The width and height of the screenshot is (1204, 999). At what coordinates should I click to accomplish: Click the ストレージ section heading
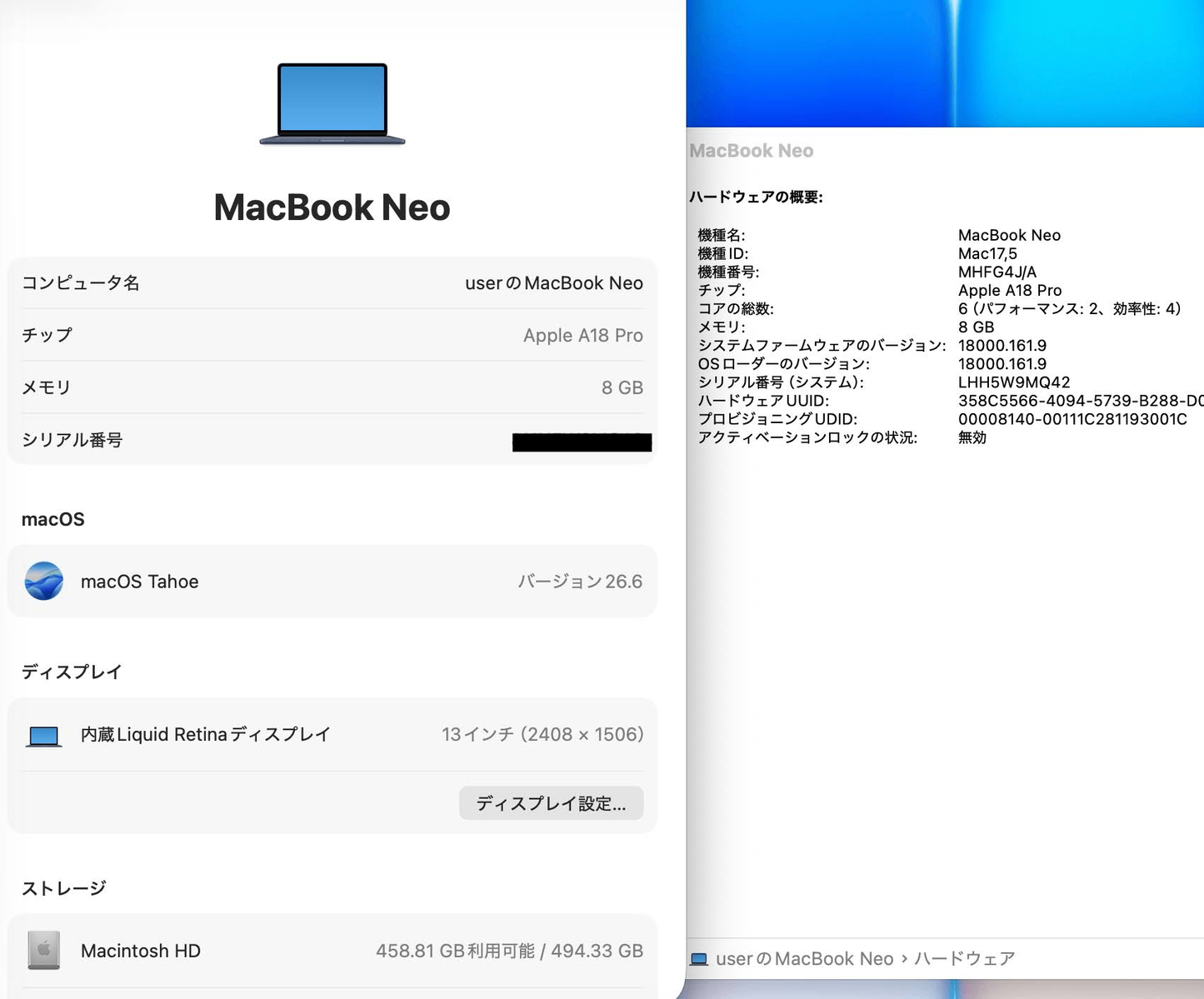(63, 888)
